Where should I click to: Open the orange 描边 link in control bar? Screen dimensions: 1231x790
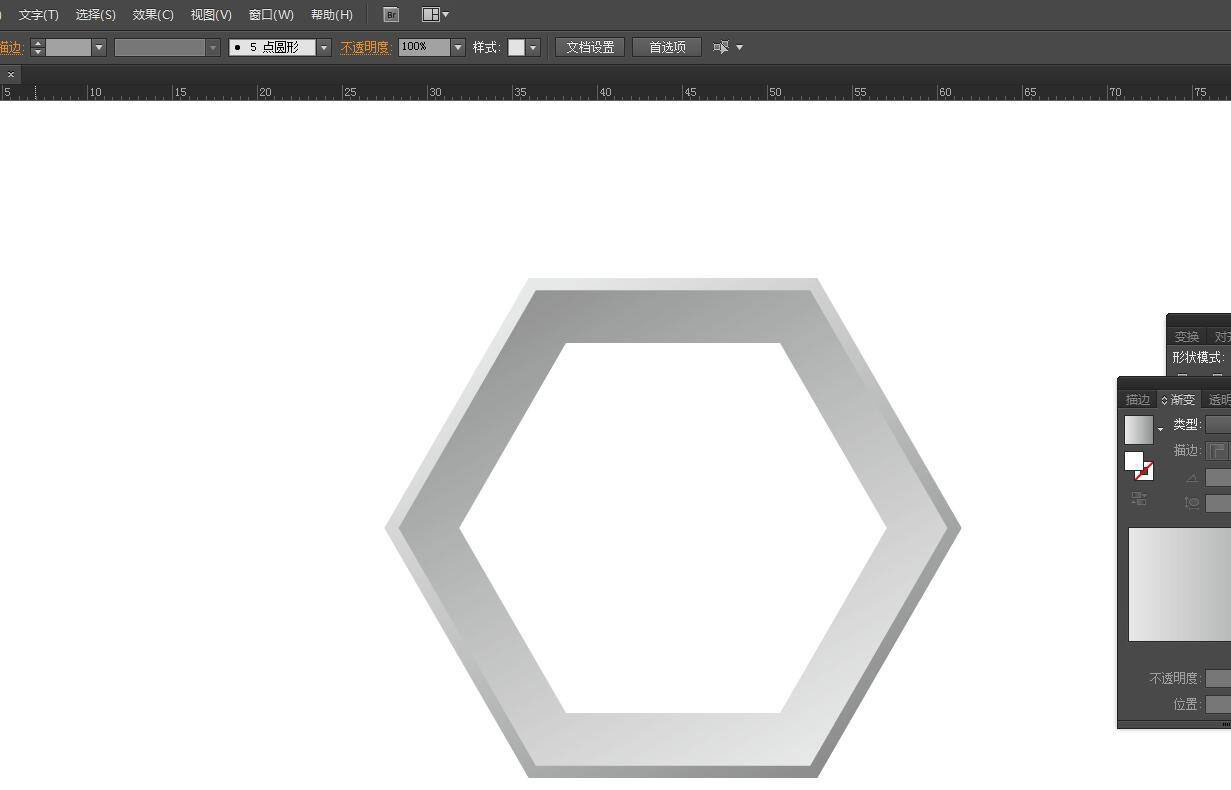coord(12,47)
